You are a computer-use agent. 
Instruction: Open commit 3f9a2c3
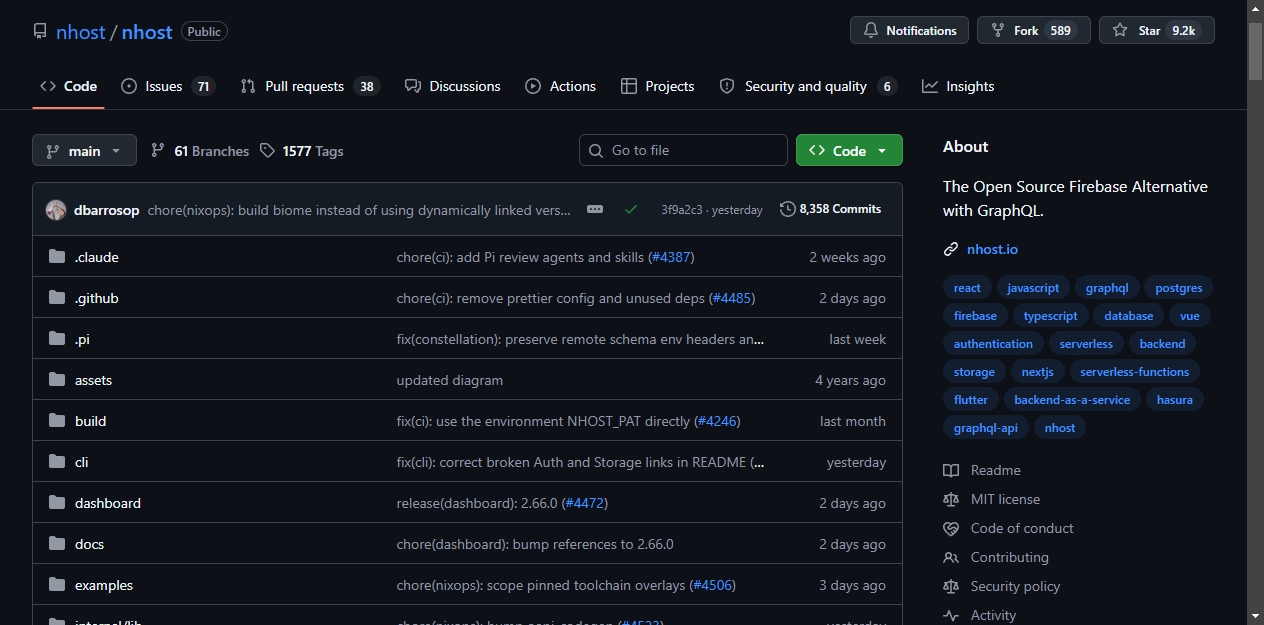tap(681, 210)
